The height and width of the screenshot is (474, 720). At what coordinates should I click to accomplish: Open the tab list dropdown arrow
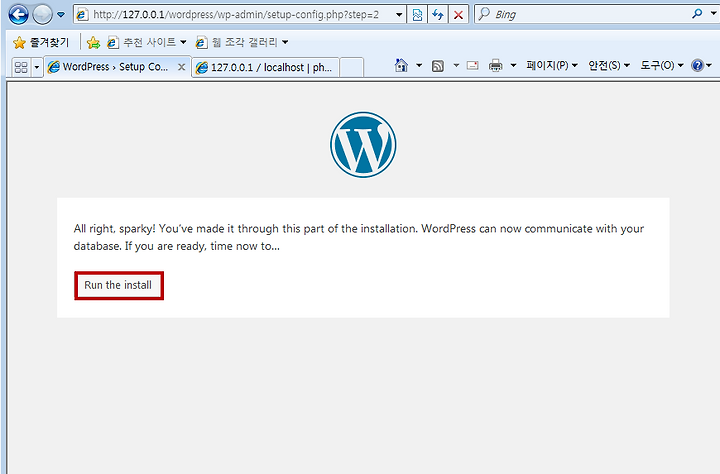pyautogui.click(x=37, y=68)
